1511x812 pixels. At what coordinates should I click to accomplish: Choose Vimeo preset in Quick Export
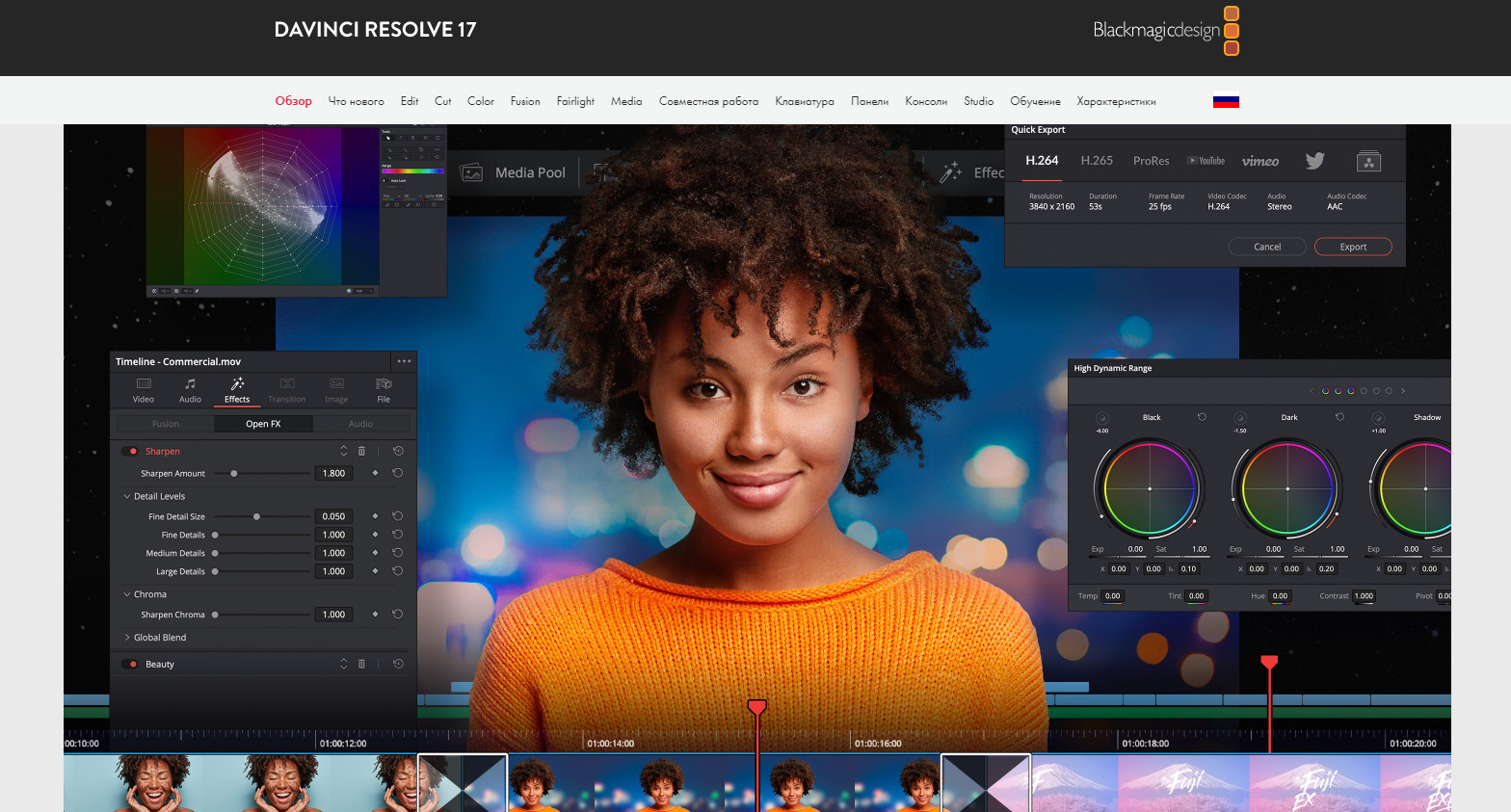coord(1260,161)
